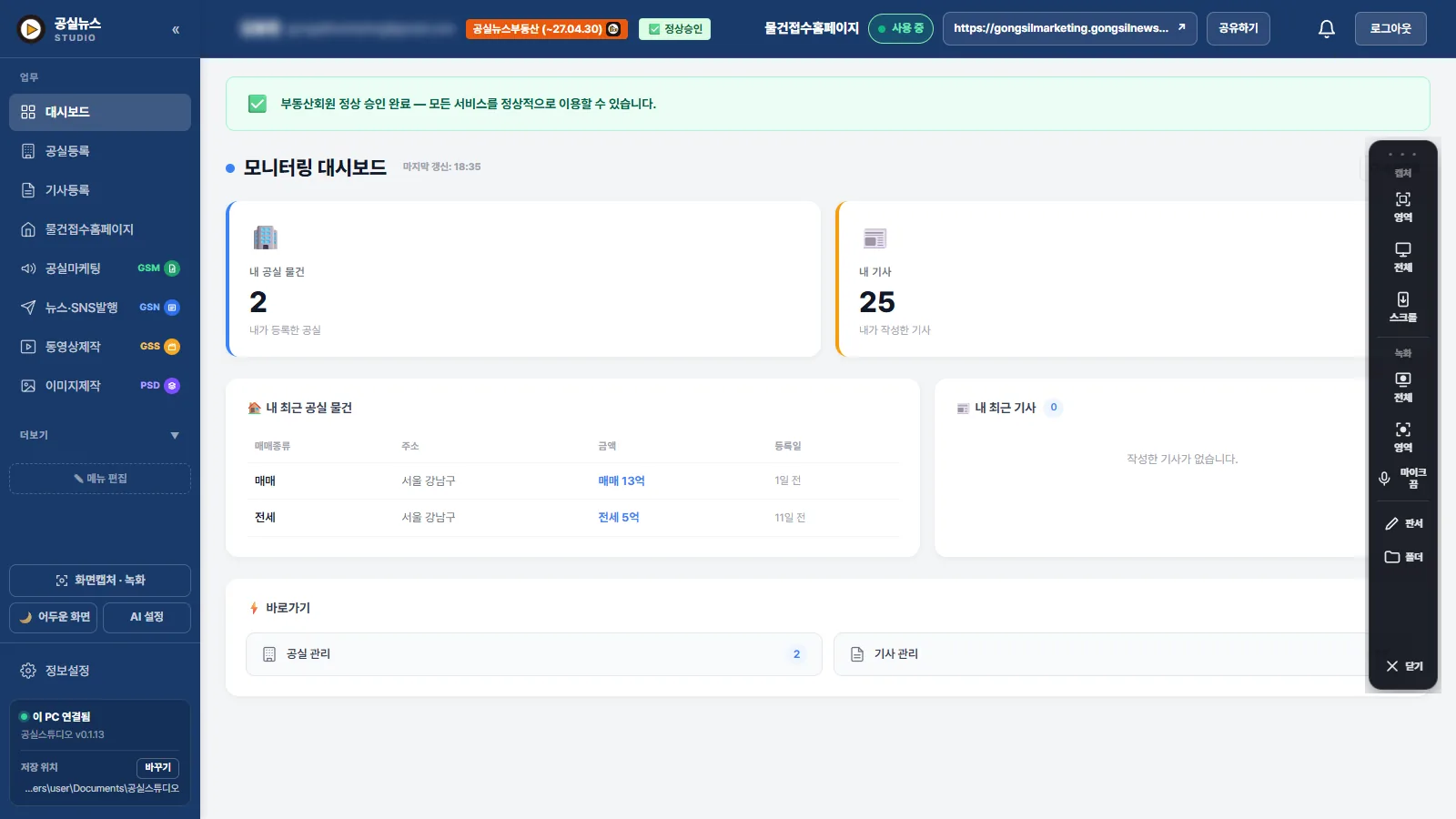Open 화면캡처·녹화 button
Viewport: 1456px width, 819px height.
[x=100, y=581]
